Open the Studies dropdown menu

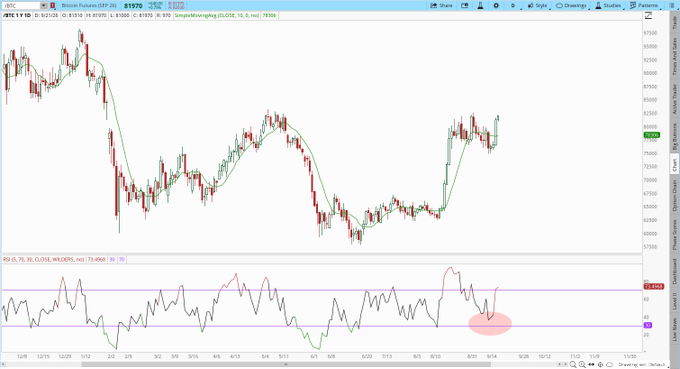(608, 6)
